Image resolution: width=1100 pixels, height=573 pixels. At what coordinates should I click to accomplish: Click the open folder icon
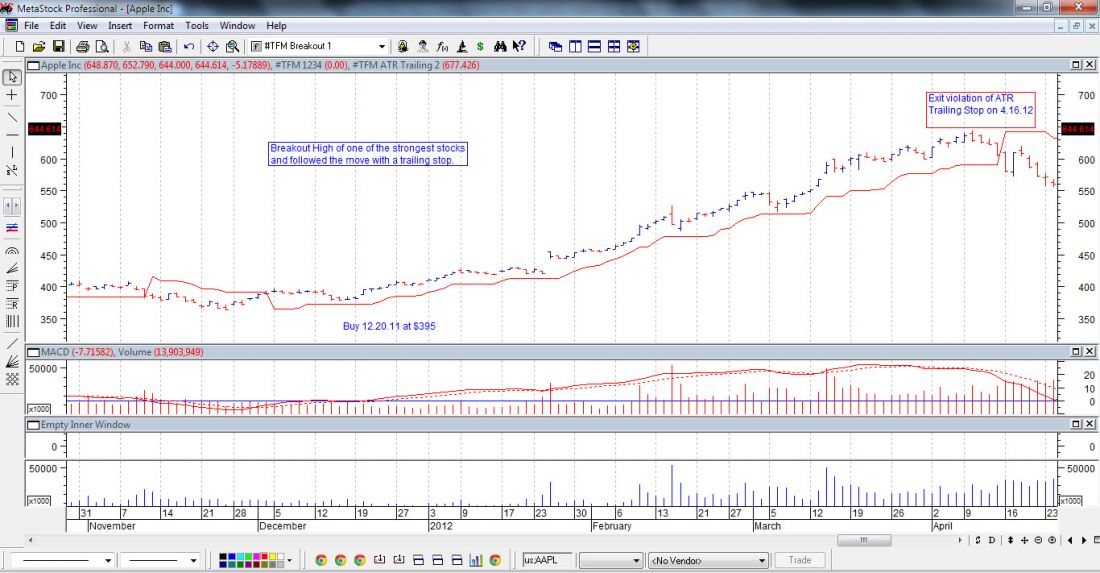click(39, 46)
